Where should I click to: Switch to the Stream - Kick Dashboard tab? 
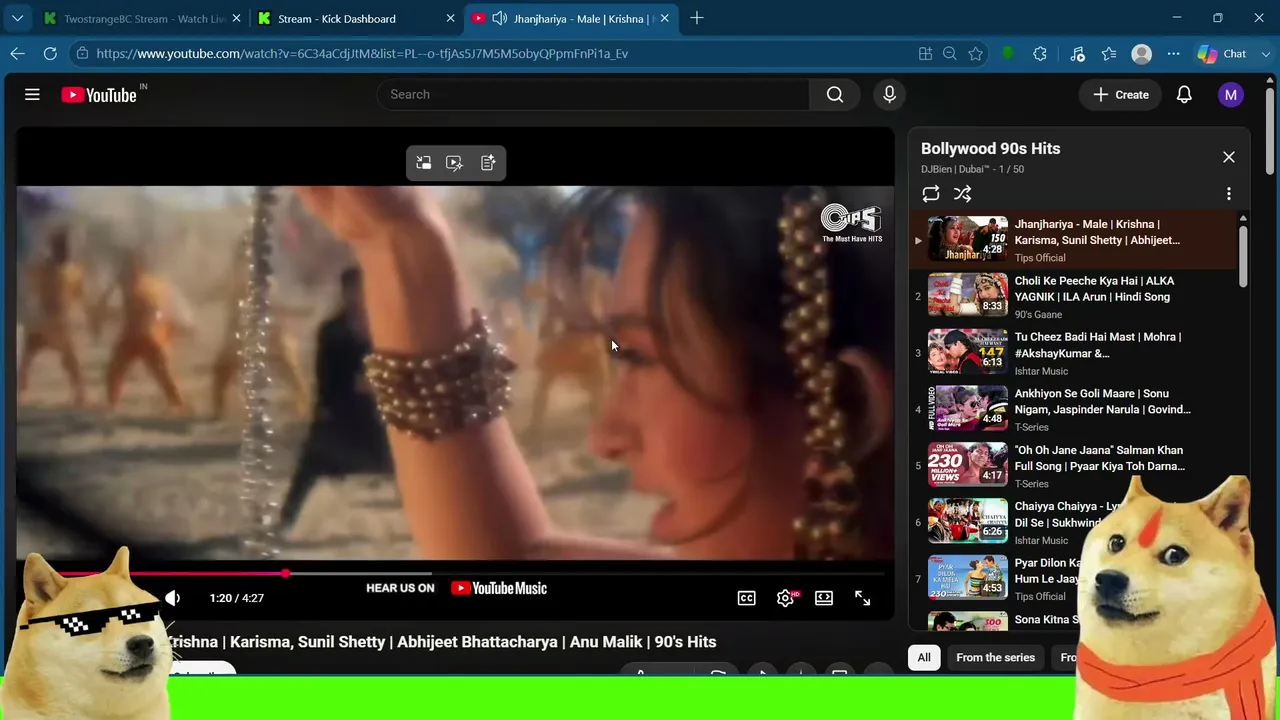click(x=355, y=18)
